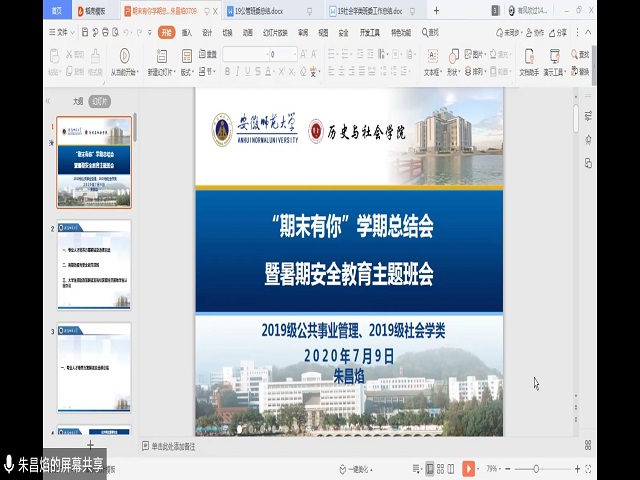Click the orange slideshow play button in status bar
Screen dimensions: 640x480
[468, 468]
